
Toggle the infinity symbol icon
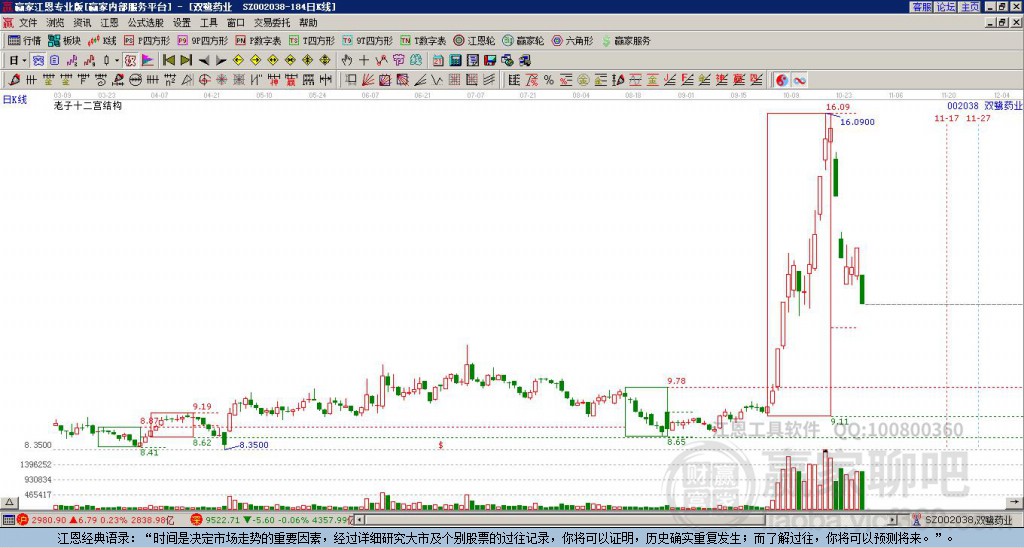(799, 80)
